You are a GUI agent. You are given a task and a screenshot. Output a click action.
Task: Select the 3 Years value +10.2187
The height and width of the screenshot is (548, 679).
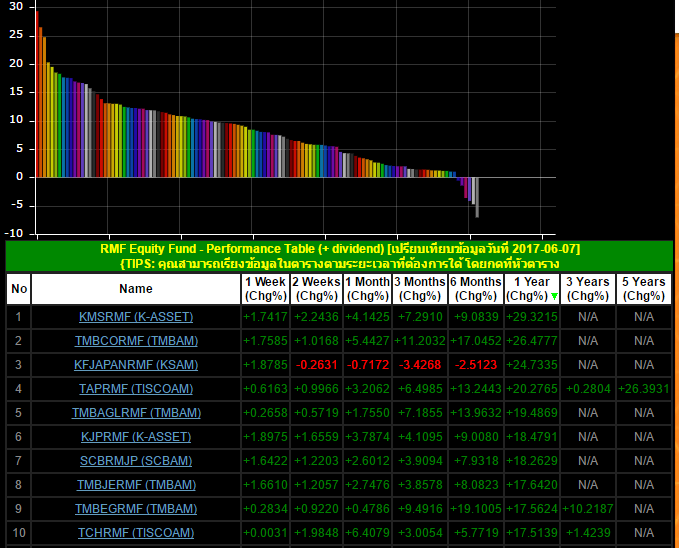[588, 509]
